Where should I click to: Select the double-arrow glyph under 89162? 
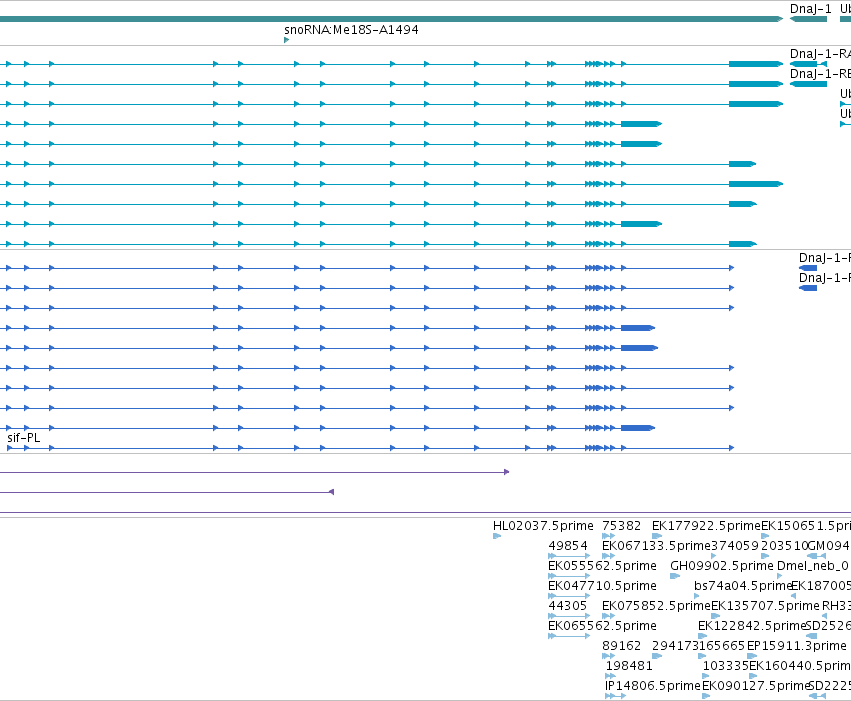(608, 657)
